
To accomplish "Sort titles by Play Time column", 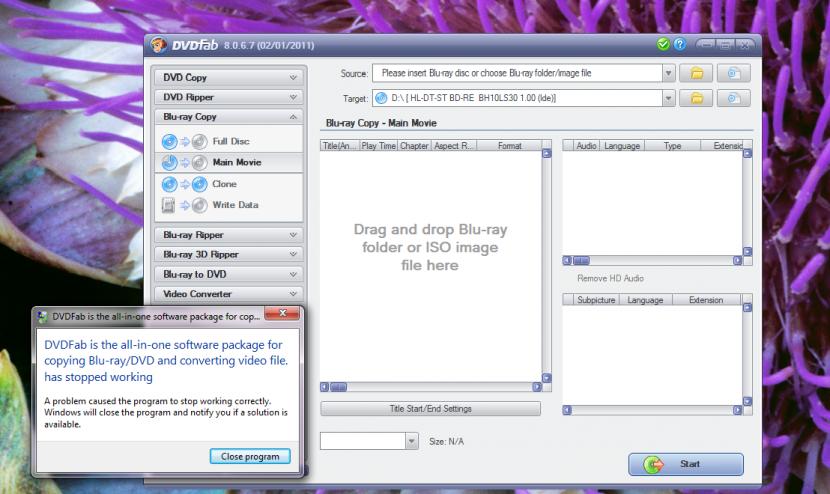I will point(378,146).
